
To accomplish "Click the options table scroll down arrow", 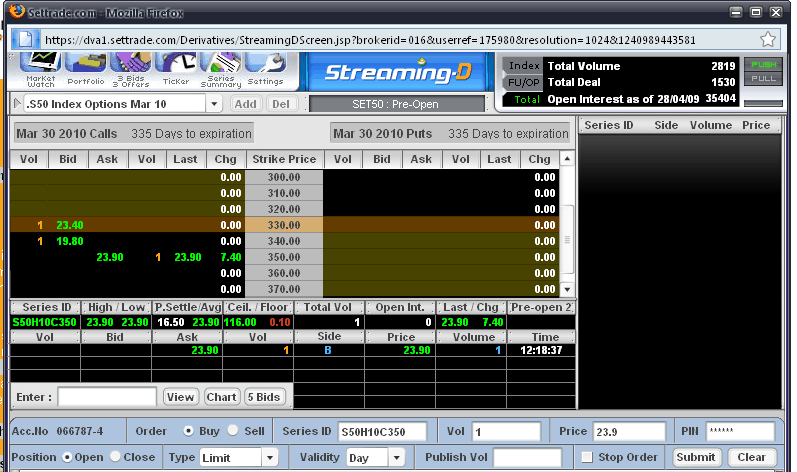I will (x=567, y=290).
